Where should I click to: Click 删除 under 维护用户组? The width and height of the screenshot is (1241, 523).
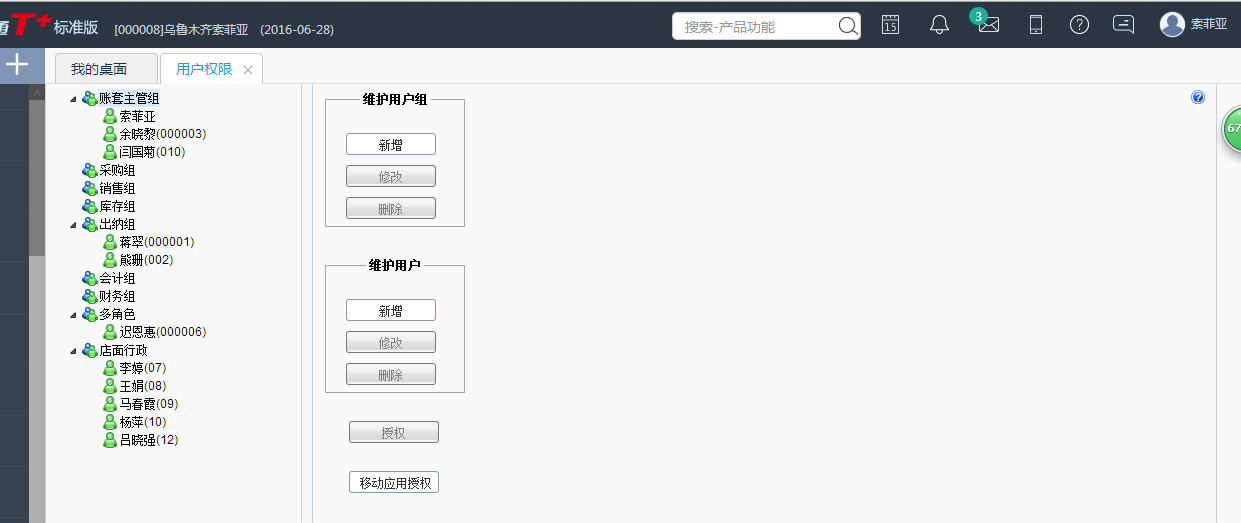tap(391, 208)
